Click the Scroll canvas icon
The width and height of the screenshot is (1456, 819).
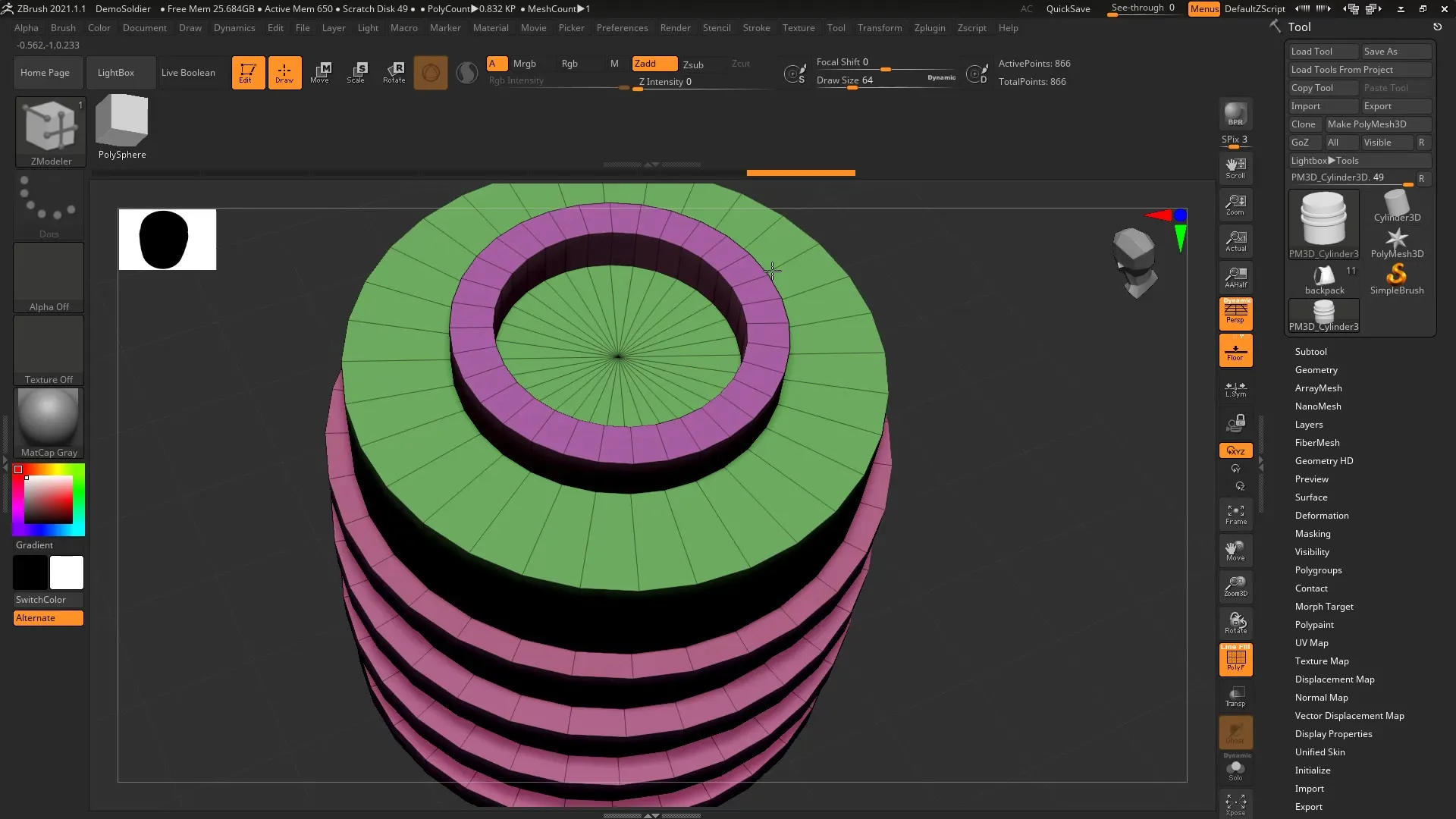[x=1235, y=168]
